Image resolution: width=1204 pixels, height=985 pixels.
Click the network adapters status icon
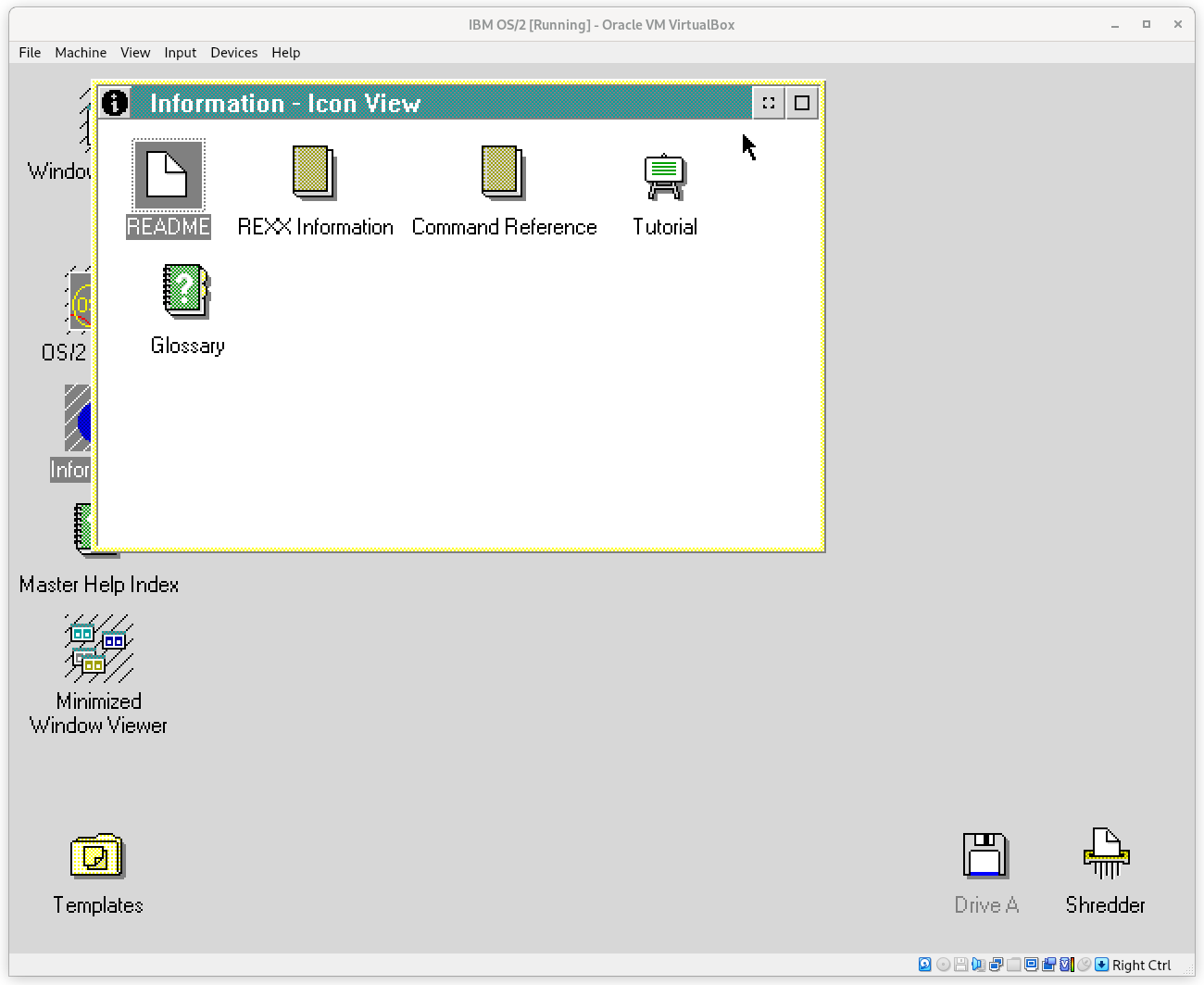tap(996, 965)
